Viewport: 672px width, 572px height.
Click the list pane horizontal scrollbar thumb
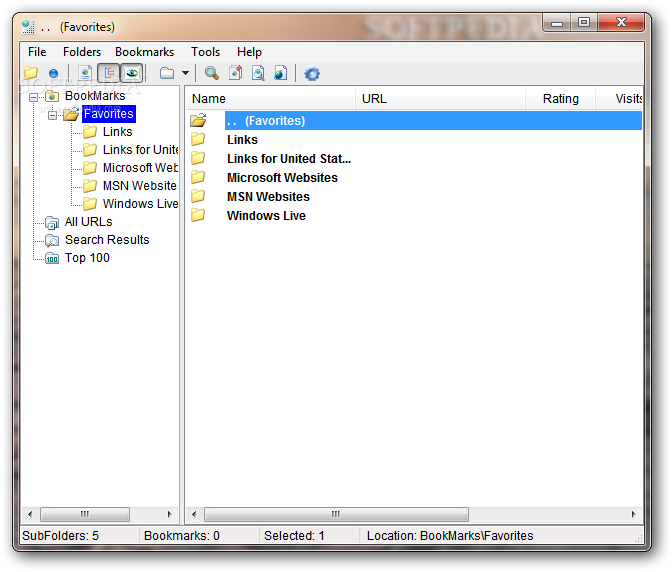pos(336,514)
